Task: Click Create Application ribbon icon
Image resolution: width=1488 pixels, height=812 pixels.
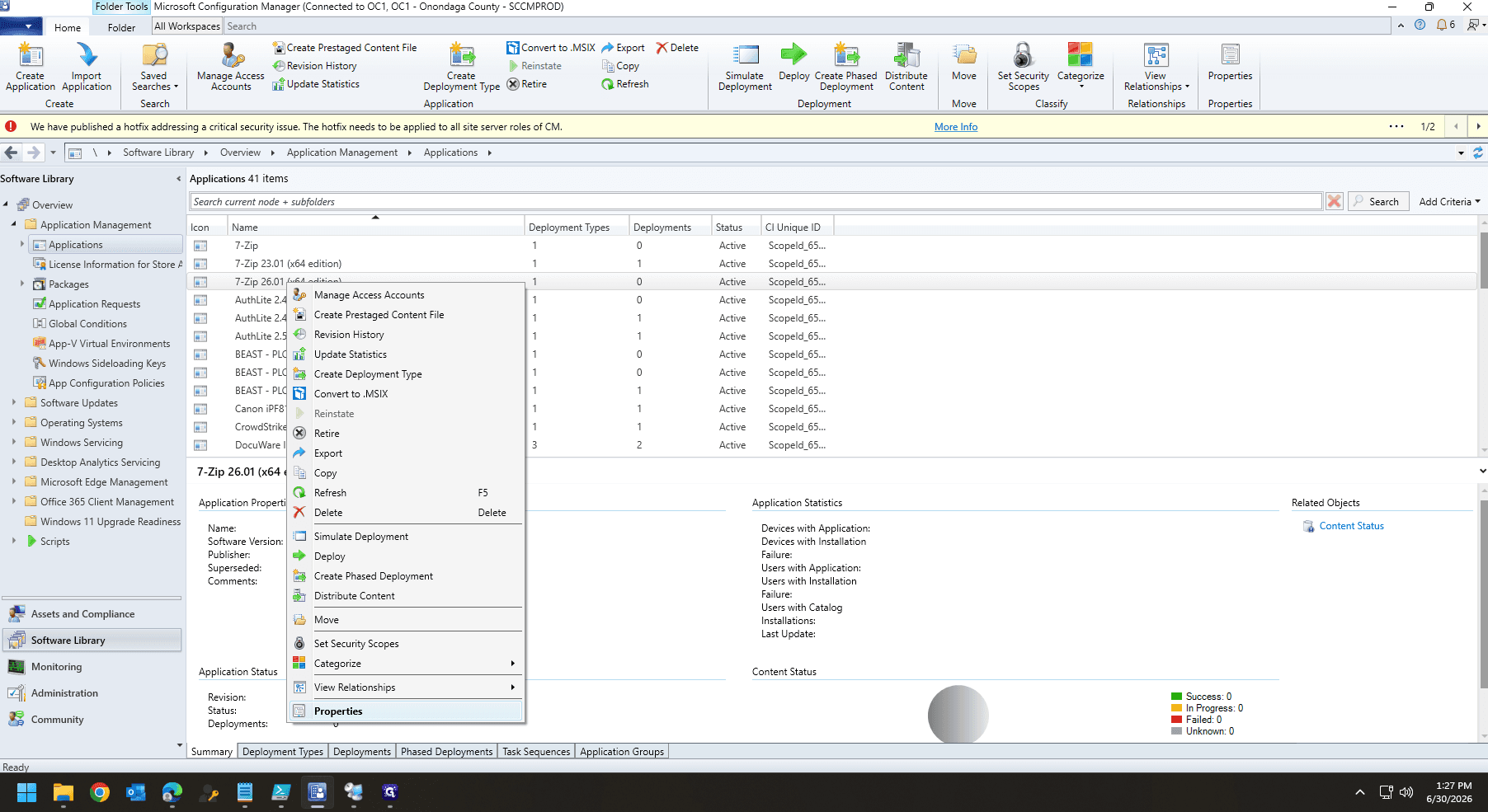Action: (31, 67)
